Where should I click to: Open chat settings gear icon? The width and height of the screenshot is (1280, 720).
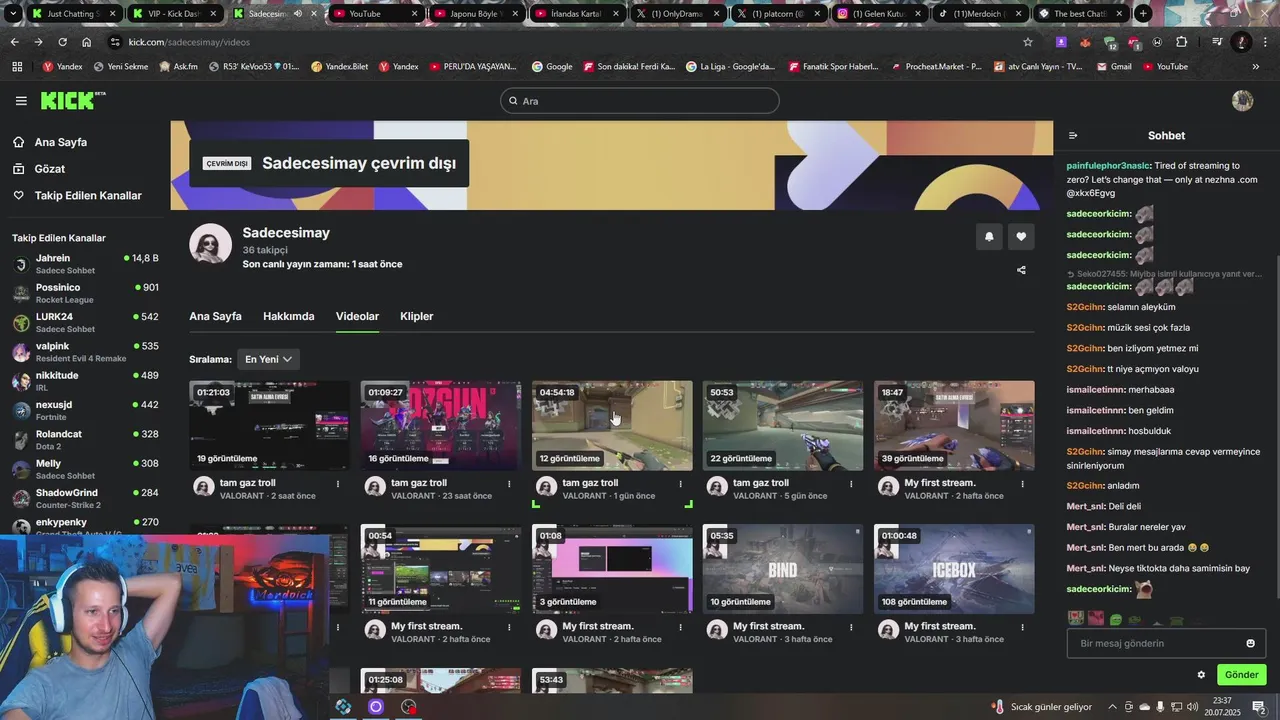coord(1201,675)
